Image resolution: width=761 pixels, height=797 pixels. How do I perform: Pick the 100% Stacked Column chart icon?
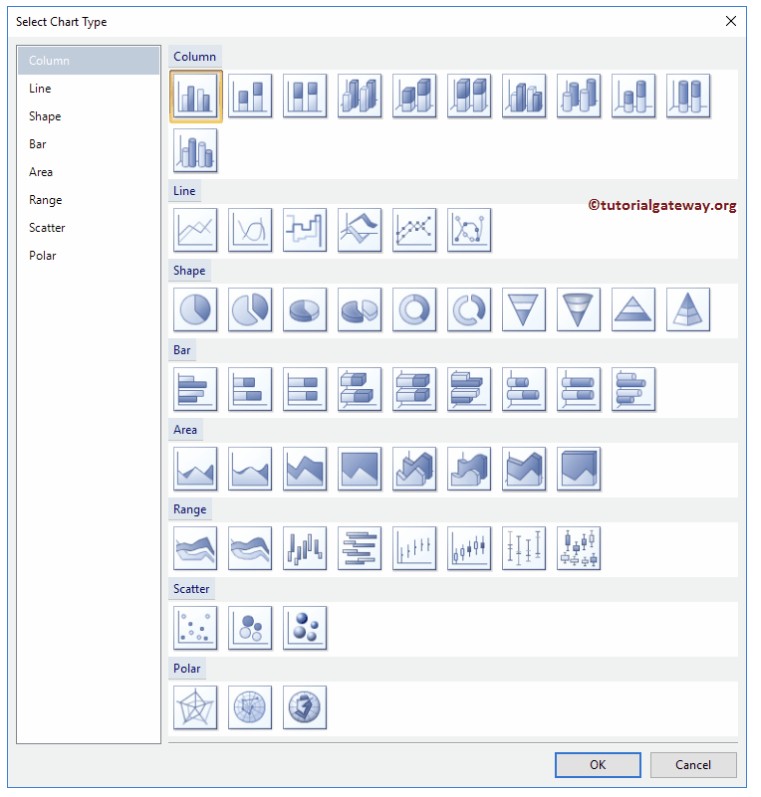(x=305, y=96)
